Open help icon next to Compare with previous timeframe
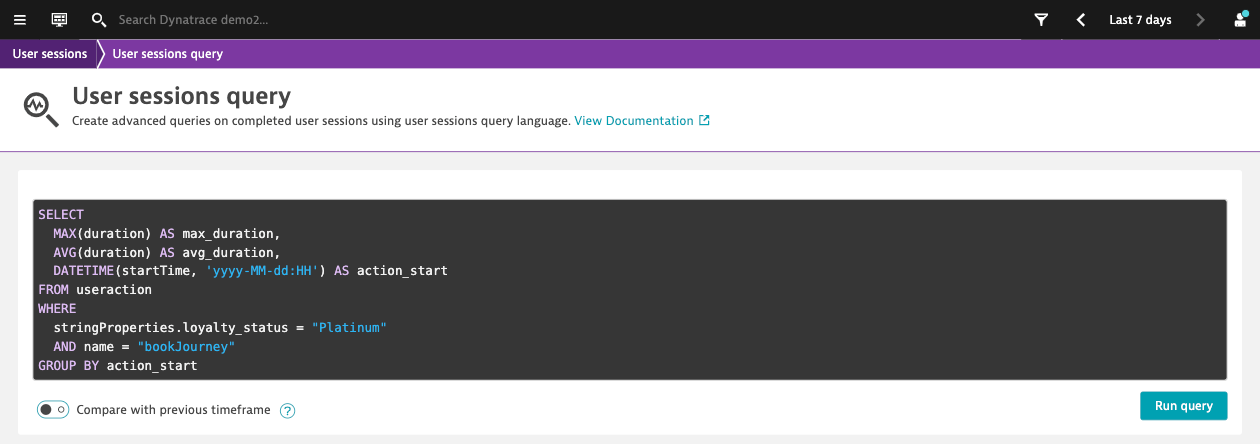1260x444 pixels. click(x=287, y=410)
